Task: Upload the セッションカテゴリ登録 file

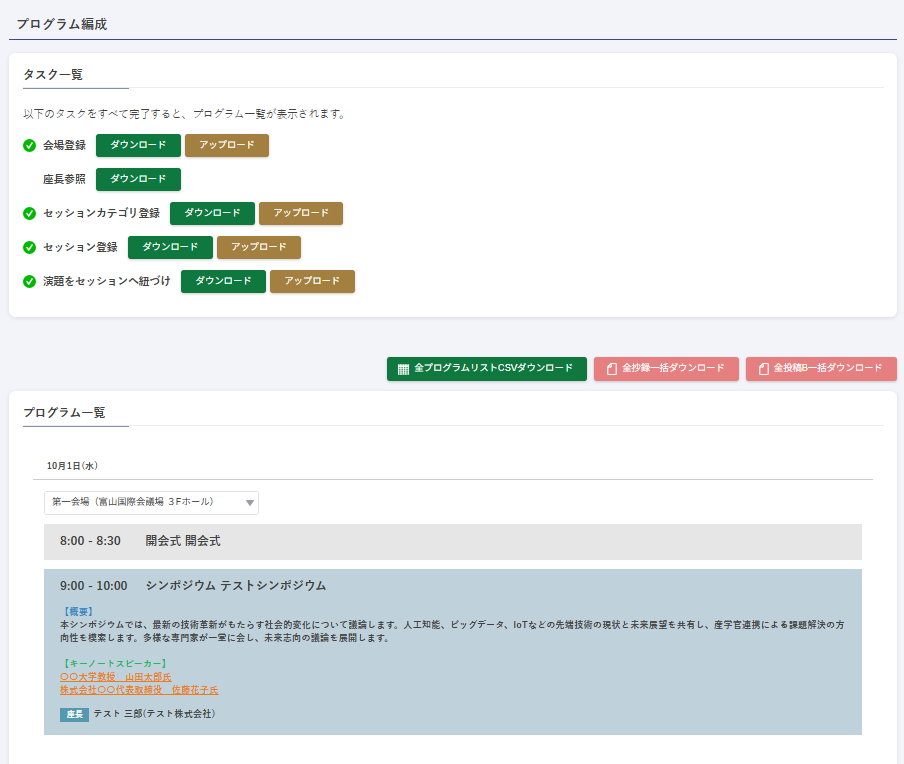Action: pyautogui.click(x=300, y=213)
